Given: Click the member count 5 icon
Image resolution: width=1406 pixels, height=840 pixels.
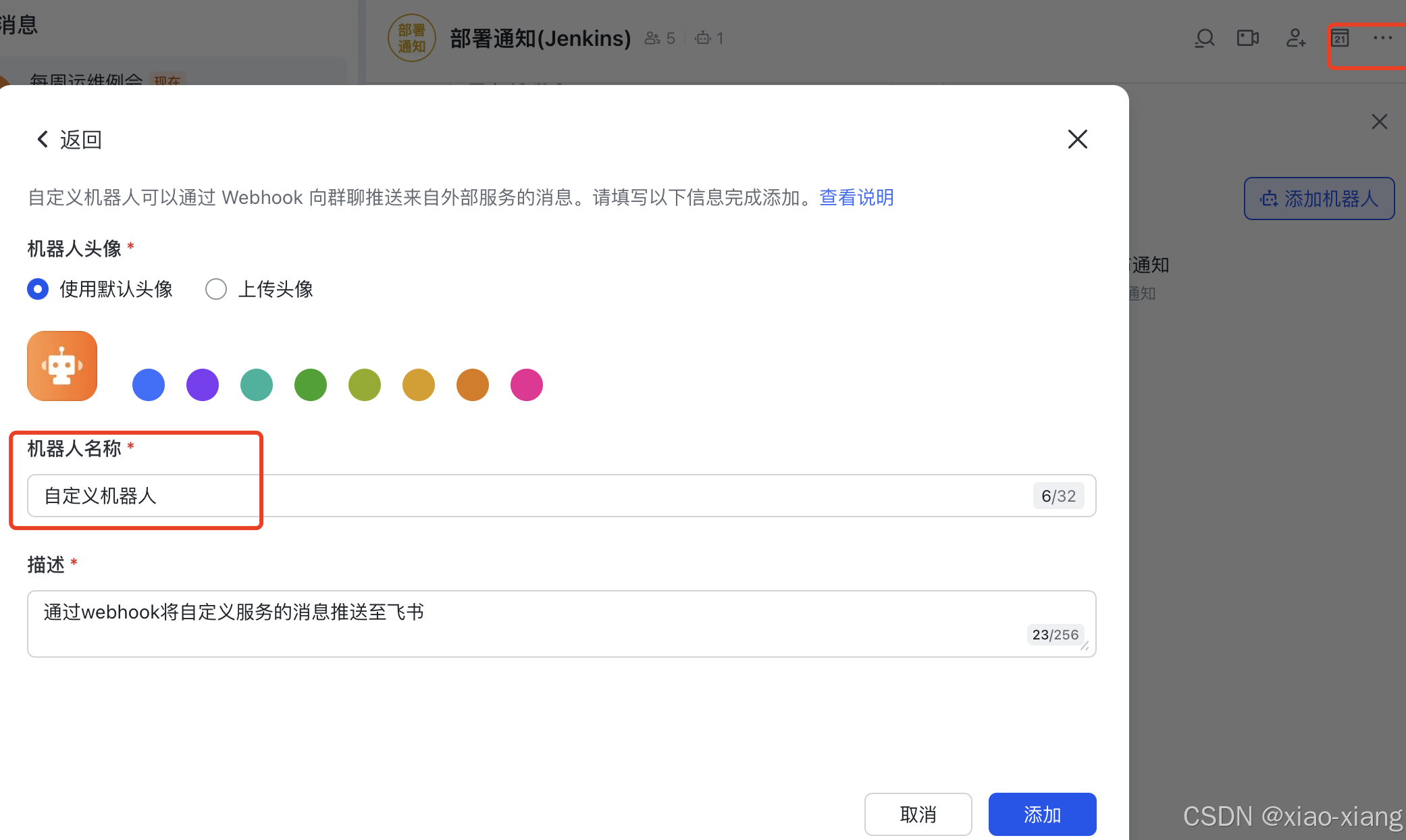Looking at the screenshot, I should (660, 38).
